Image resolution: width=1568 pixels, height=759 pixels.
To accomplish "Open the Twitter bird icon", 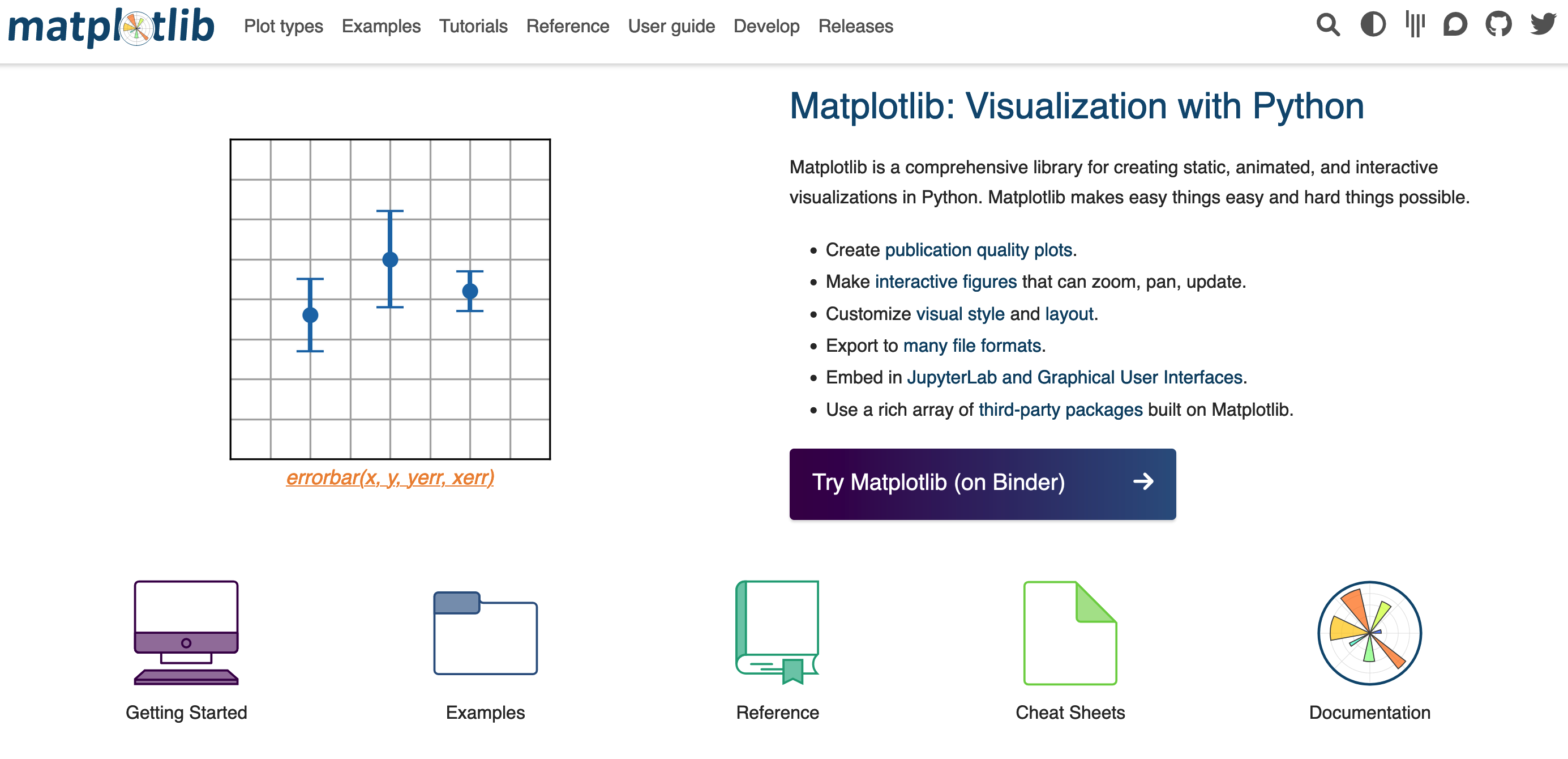I will click(x=1544, y=24).
